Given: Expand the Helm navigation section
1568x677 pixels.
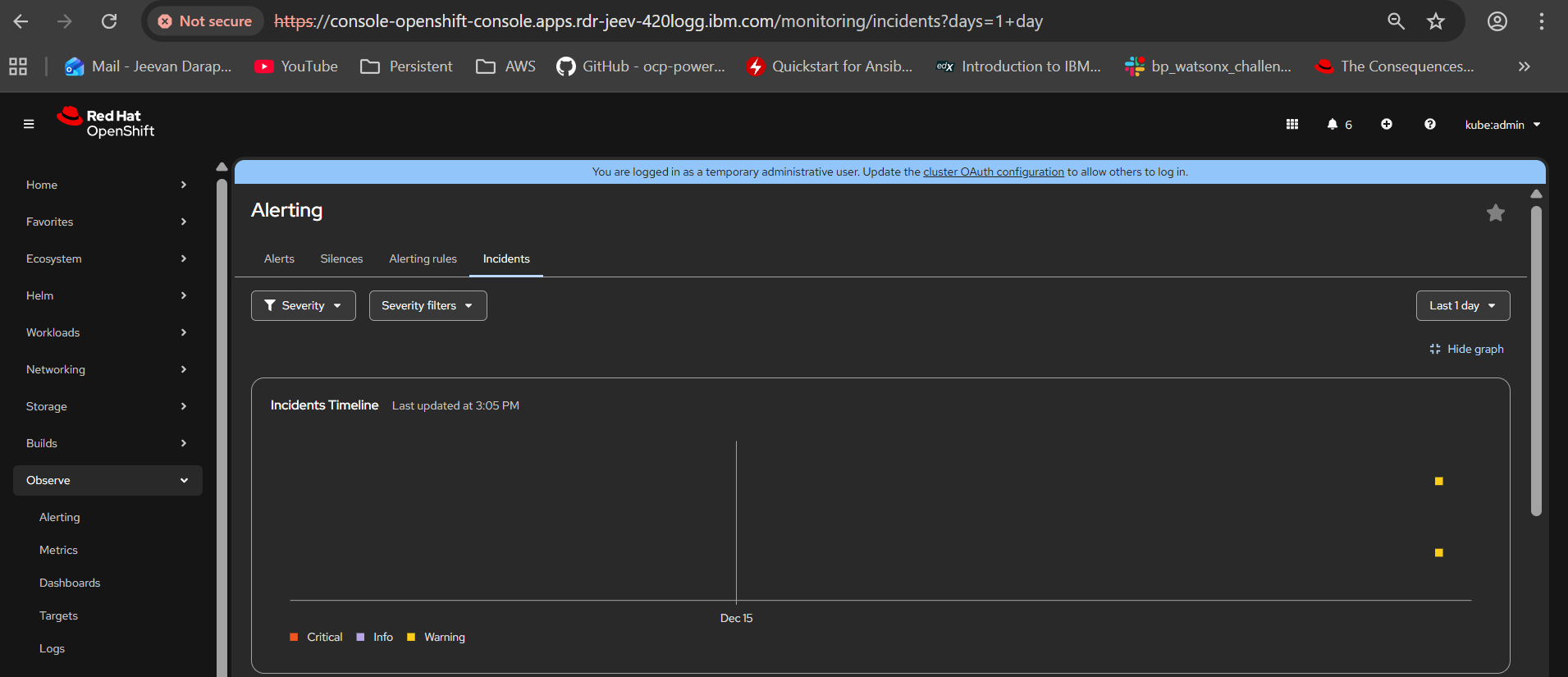Looking at the screenshot, I should pyautogui.click(x=107, y=295).
